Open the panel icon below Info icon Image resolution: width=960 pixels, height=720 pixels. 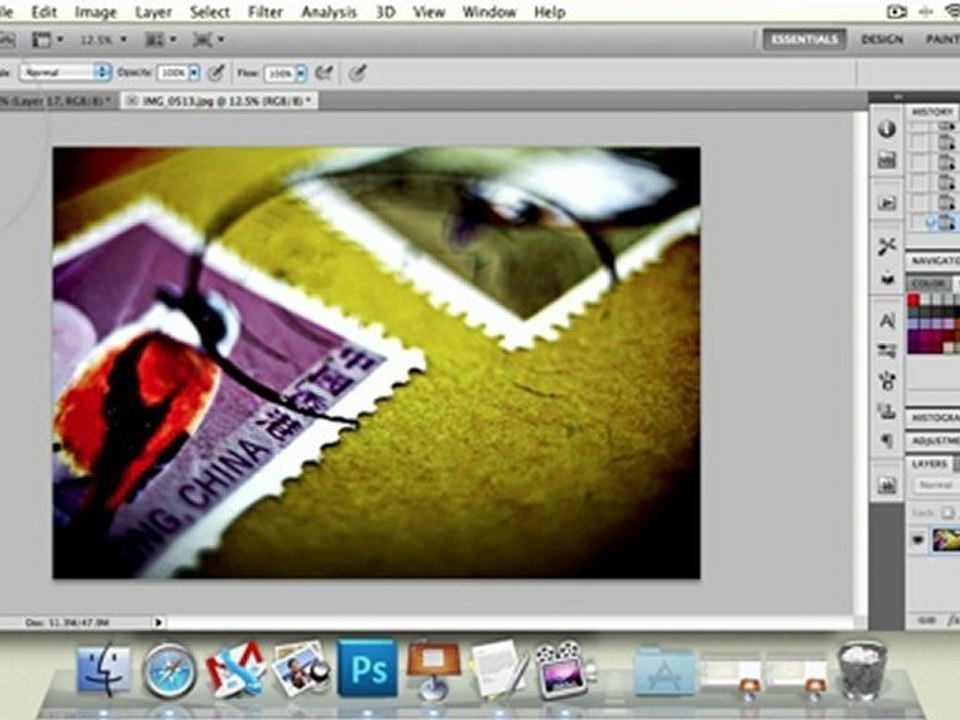(x=887, y=160)
